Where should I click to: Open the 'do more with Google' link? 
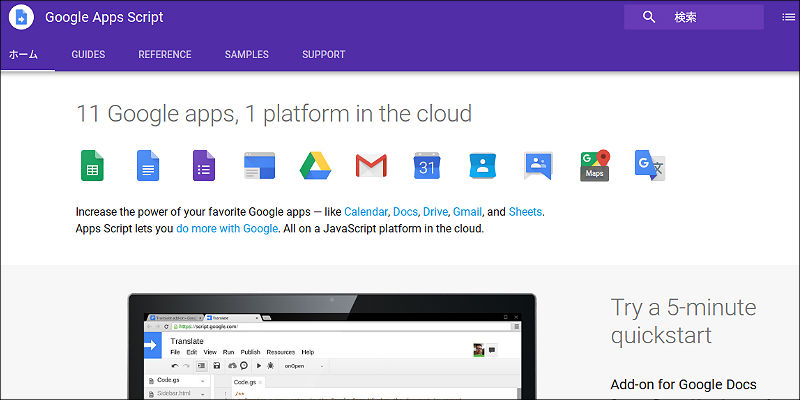(x=227, y=229)
